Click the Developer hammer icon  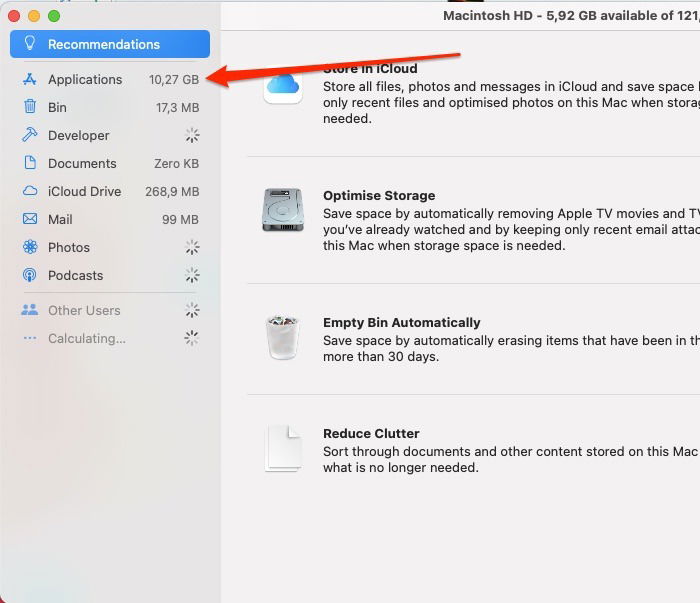[x=29, y=135]
